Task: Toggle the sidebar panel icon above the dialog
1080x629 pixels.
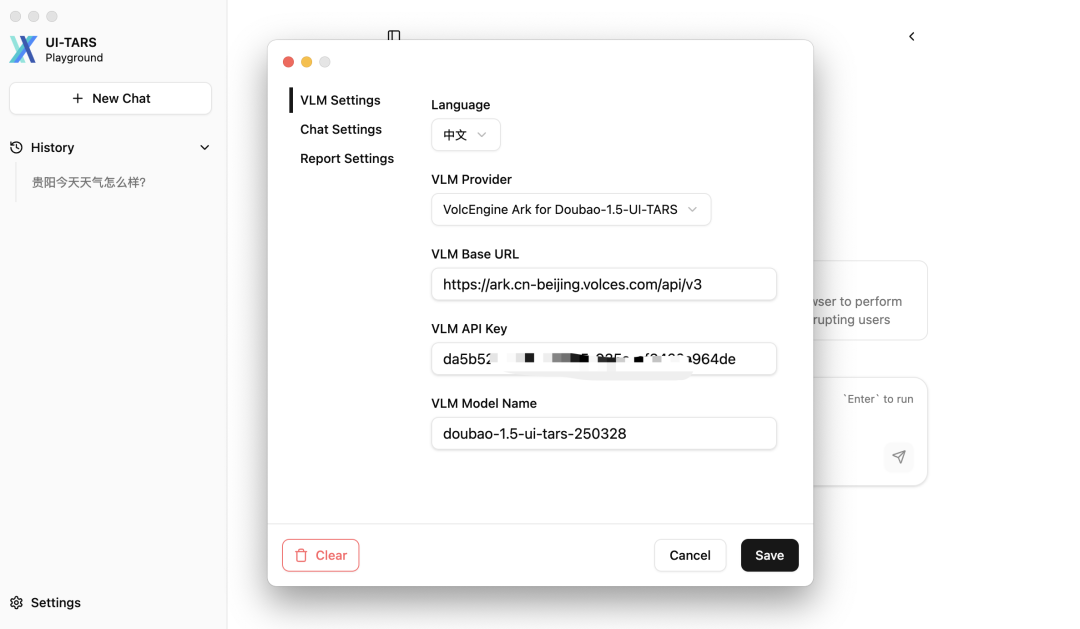Action: (x=394, y=35)
